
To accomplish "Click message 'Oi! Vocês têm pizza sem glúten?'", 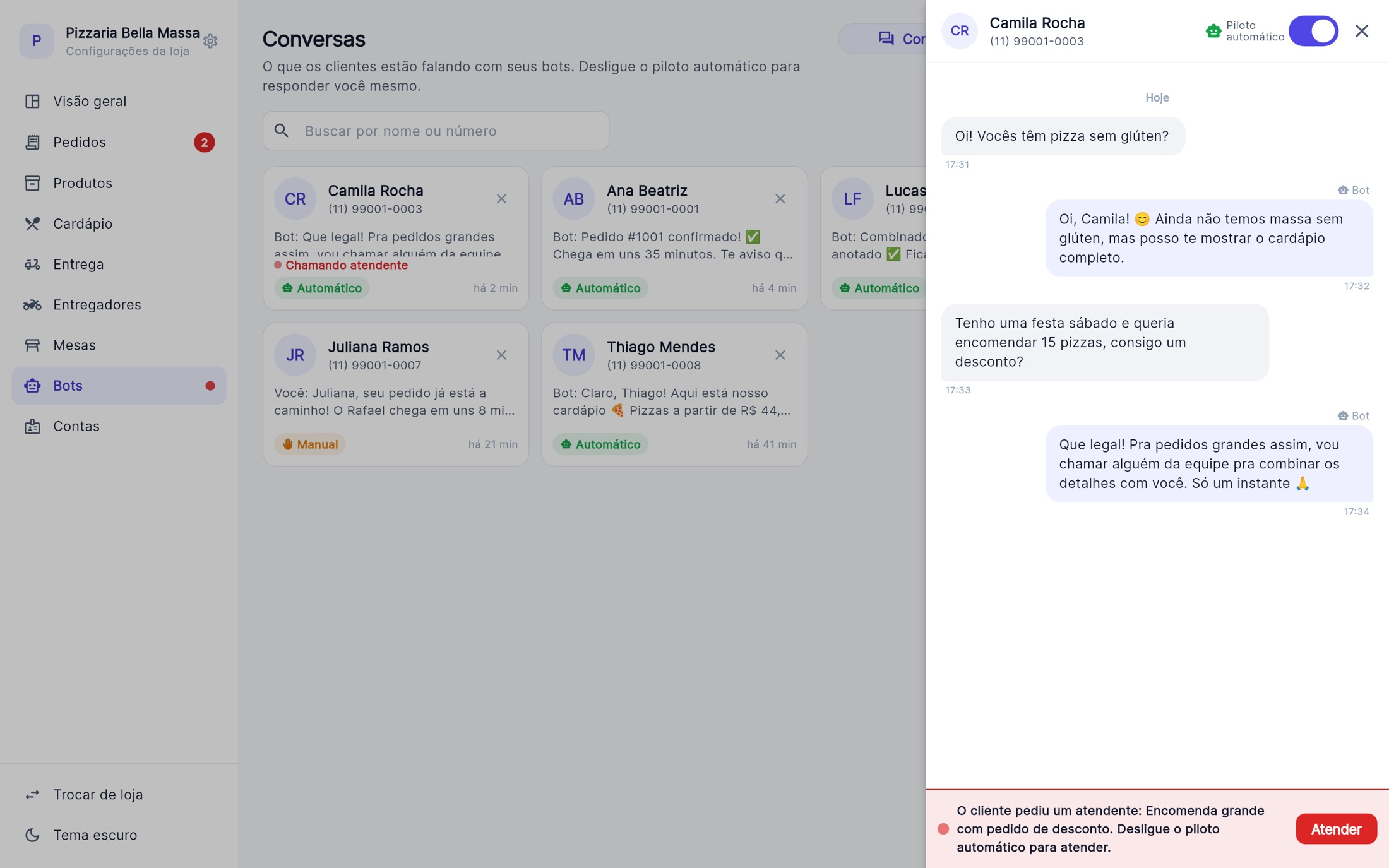I will pos(1063,136).
